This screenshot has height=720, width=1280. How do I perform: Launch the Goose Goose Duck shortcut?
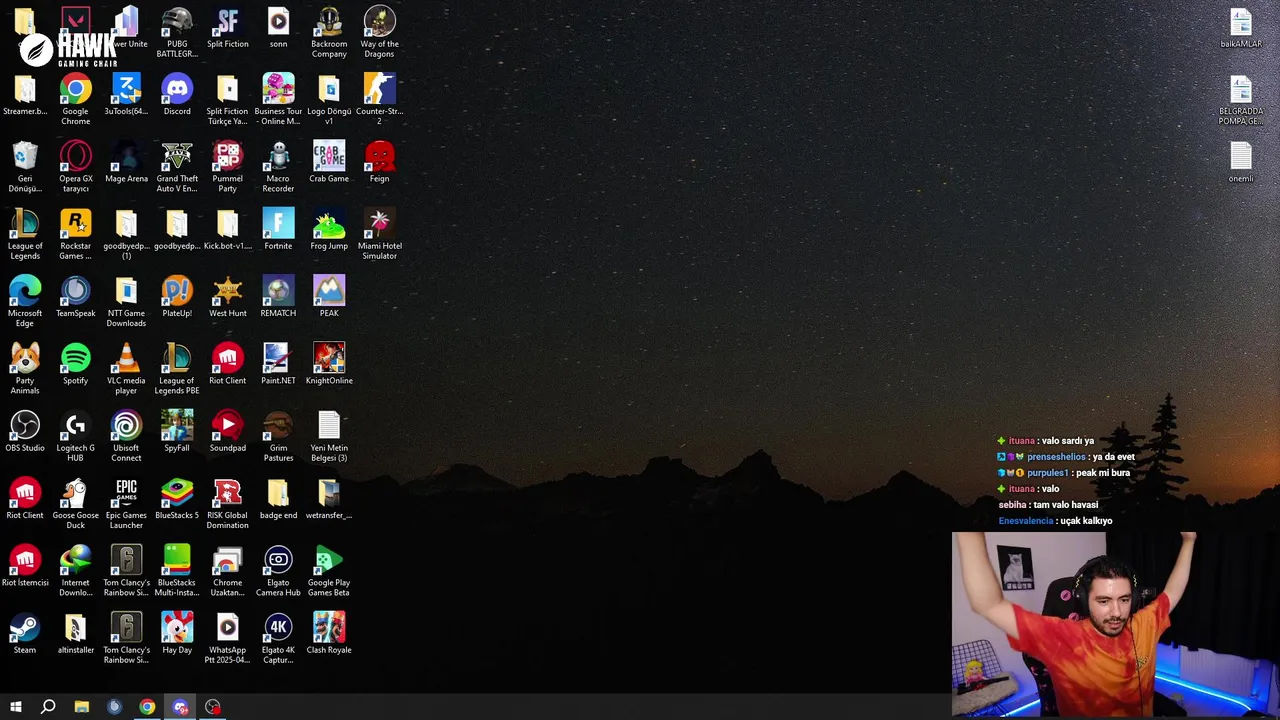pyautogui.click(x=75, y=493)
